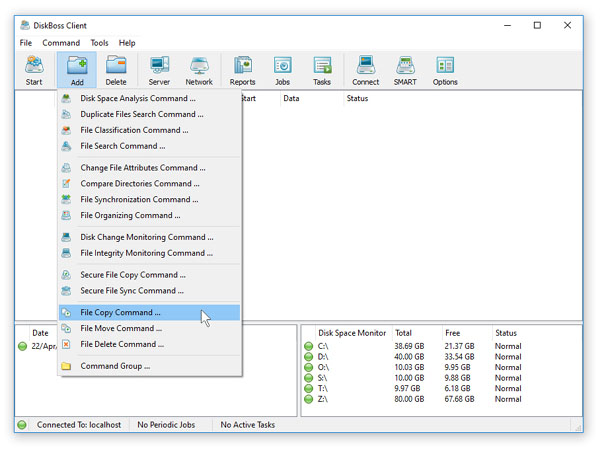The height and width of the screenshot is (450, 600).
Task: Click the Start toolbar icon
Action: [34, 70]
